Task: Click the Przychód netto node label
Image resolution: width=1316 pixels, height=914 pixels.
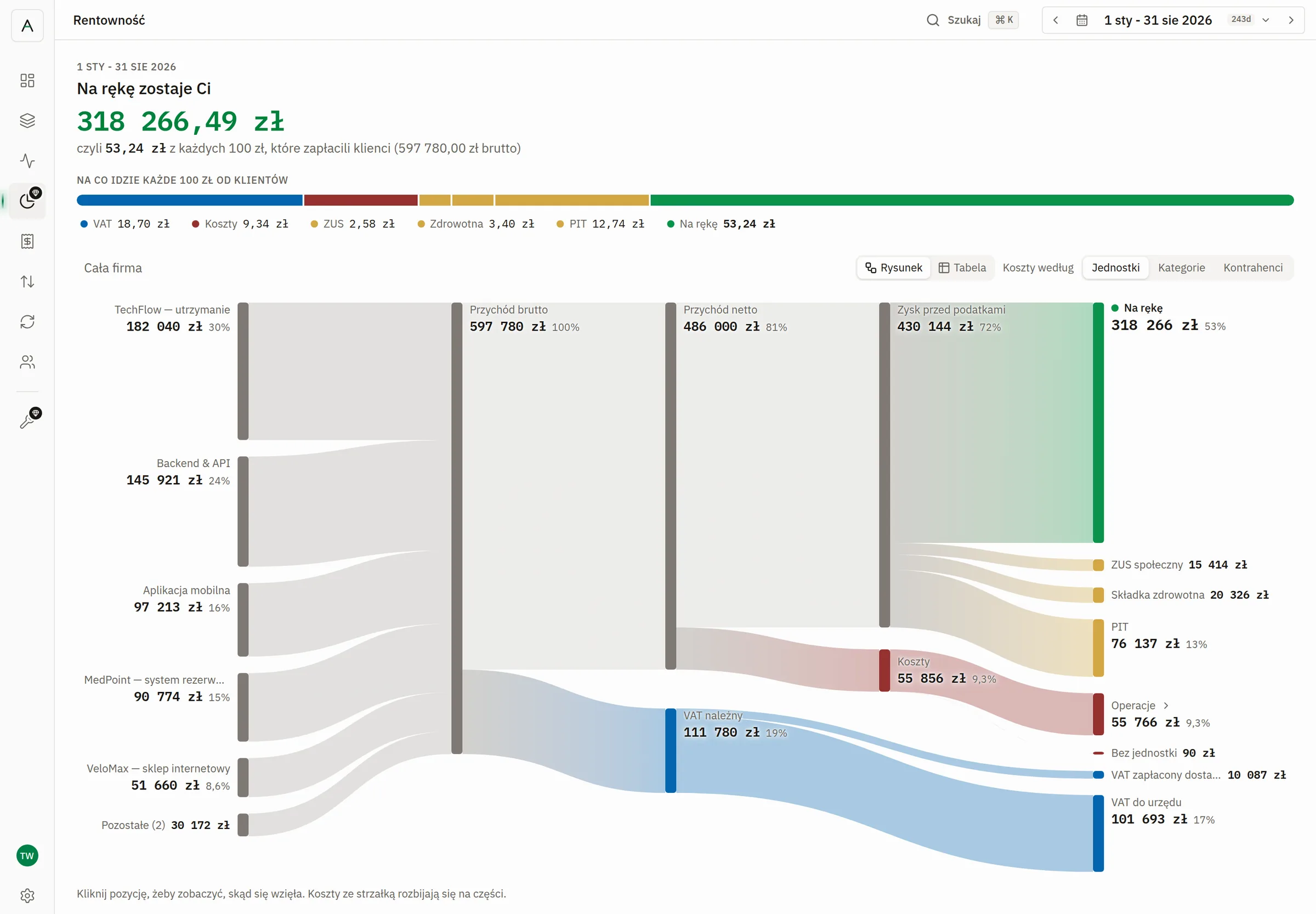Action: tap(720, 310)
